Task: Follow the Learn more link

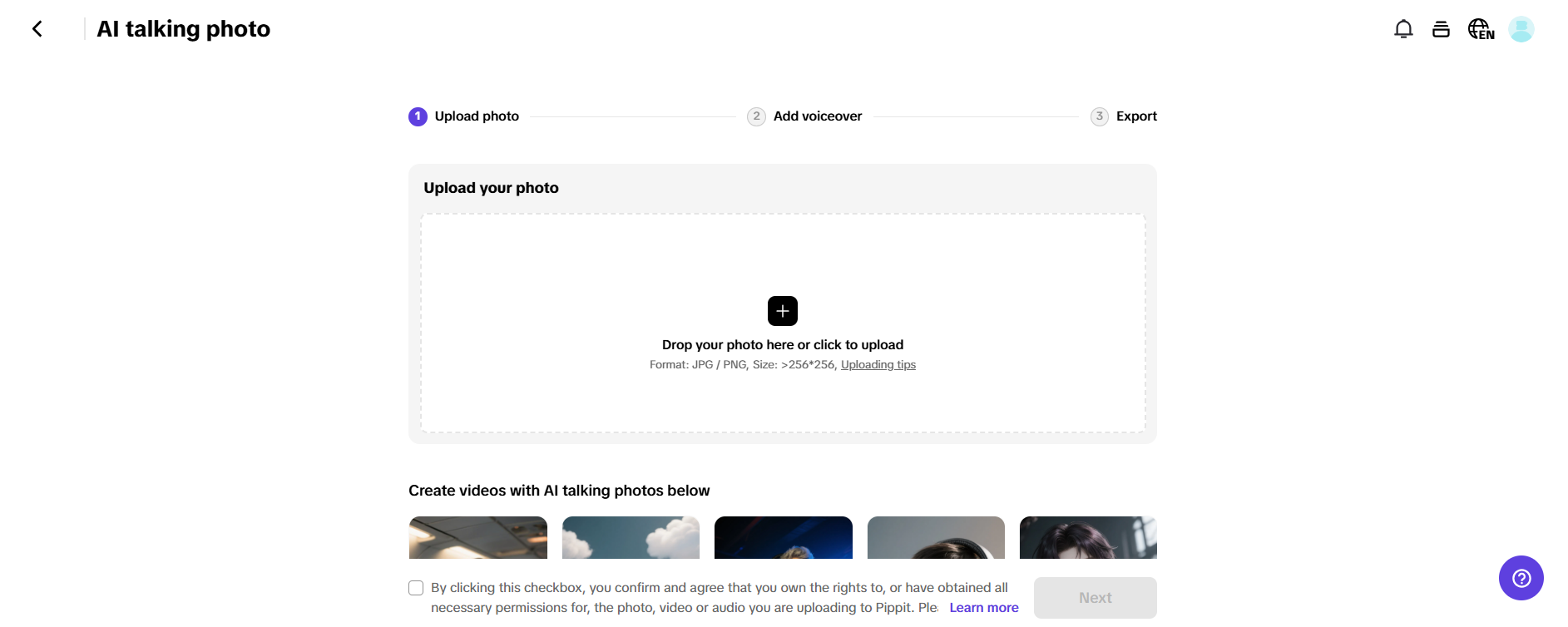Action: (x=983, y=608)
